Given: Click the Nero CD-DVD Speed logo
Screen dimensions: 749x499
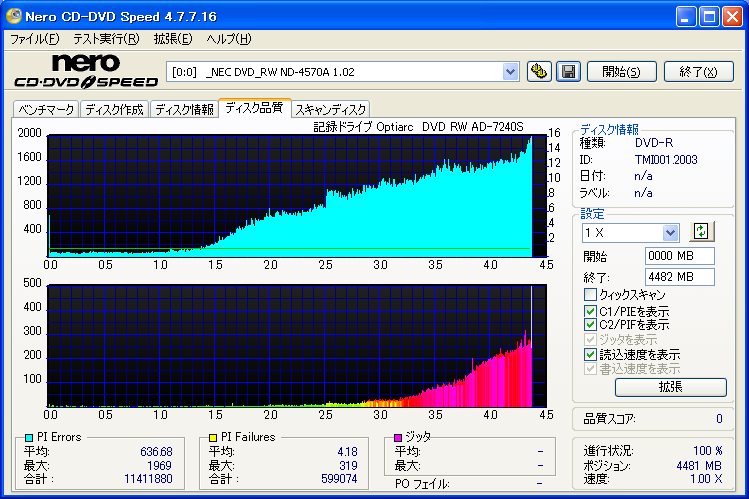Looking at the screenshot, I should (x=86, y=71).
